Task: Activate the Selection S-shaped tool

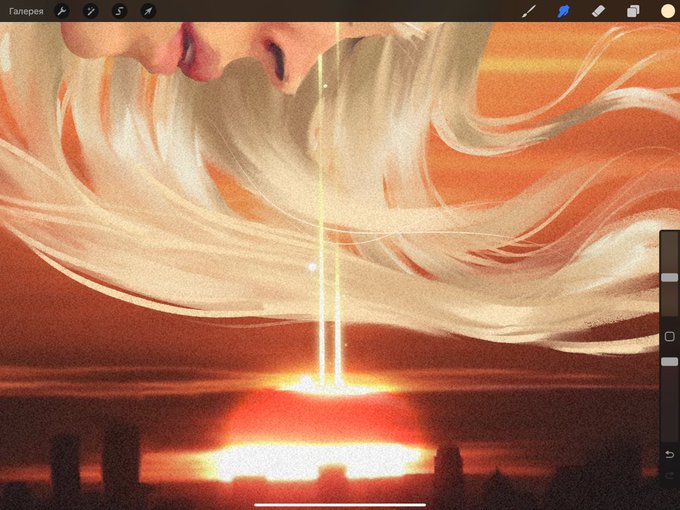Action: [119, 11]
